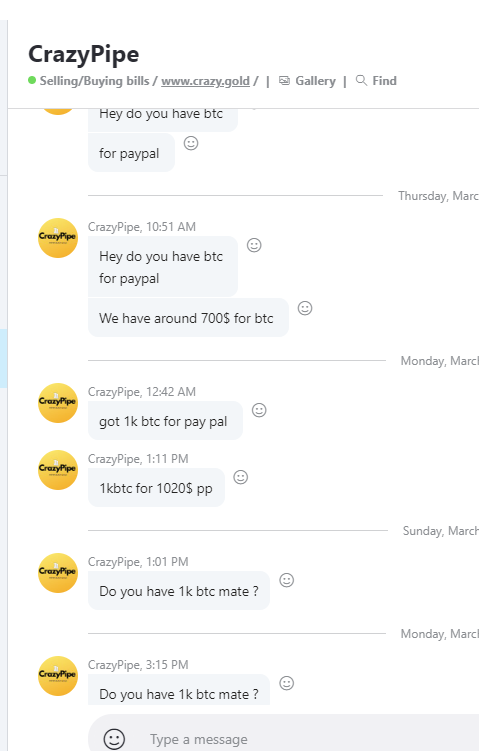The height and width of the screenshot is (751, 479).
Task: React to the 'for paypal' message
Action: click(x=191, y=143)
